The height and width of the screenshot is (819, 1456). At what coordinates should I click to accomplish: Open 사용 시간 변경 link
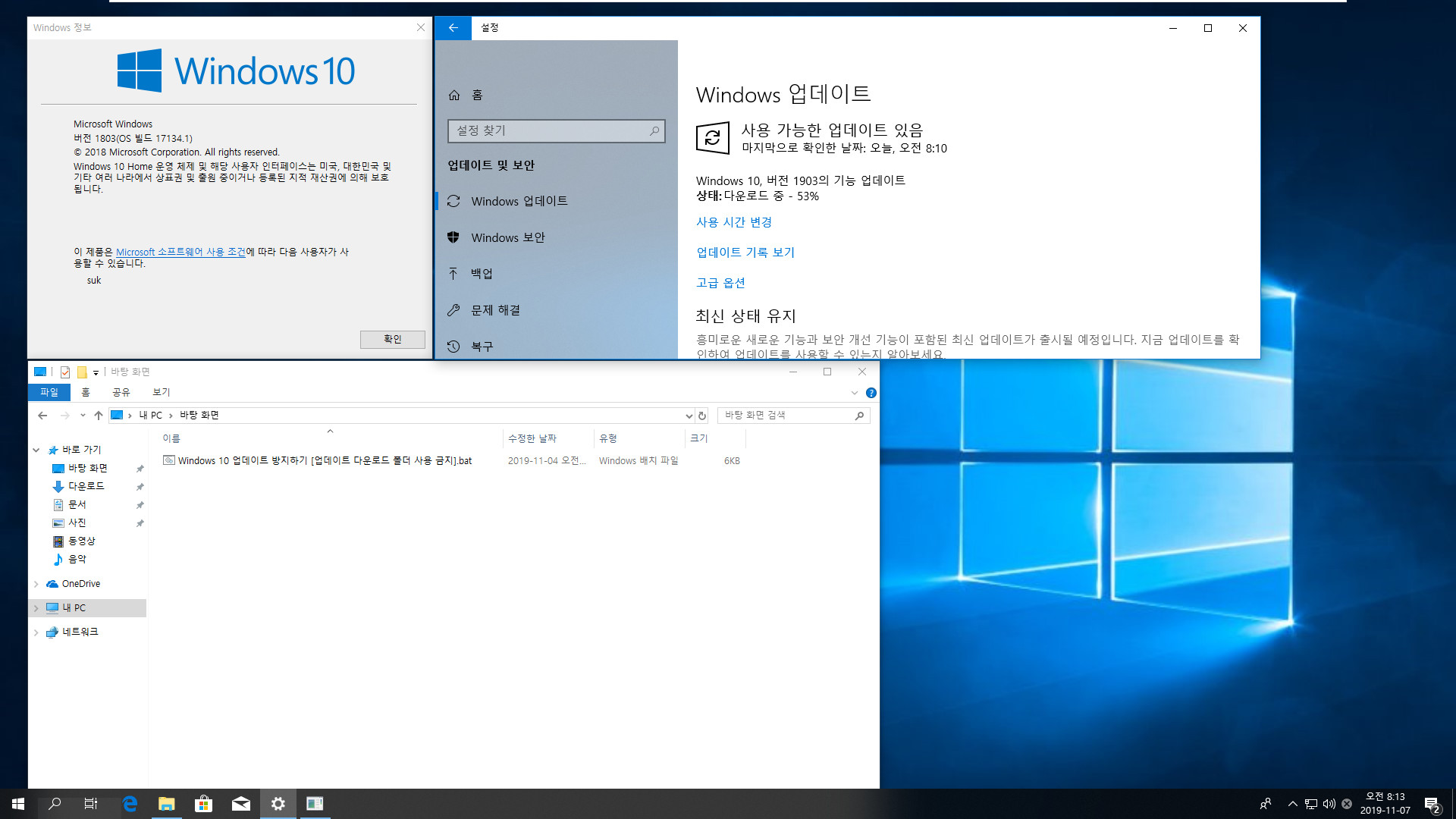(733, 222)
